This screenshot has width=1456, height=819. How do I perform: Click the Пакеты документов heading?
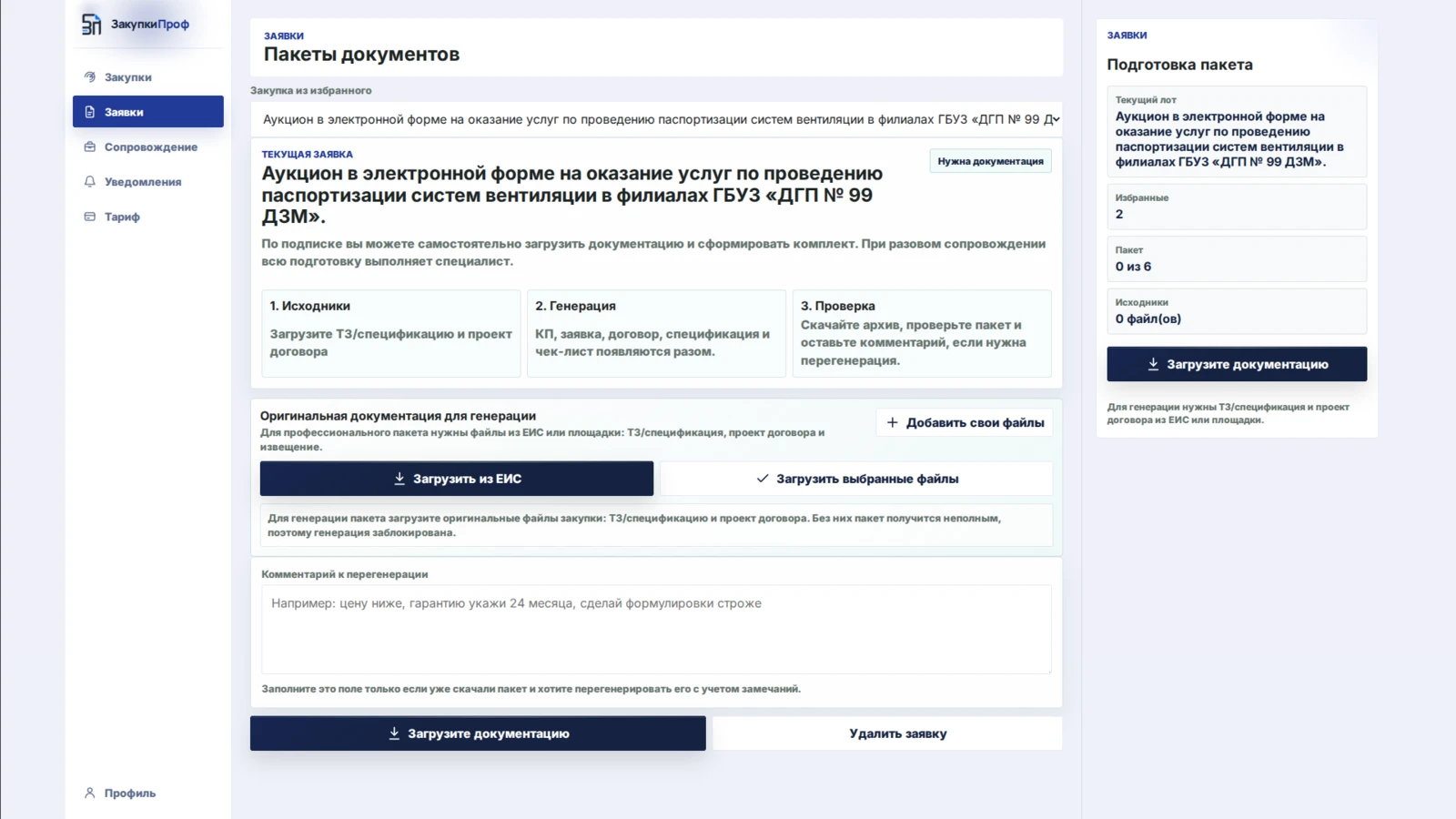point(361,55)
